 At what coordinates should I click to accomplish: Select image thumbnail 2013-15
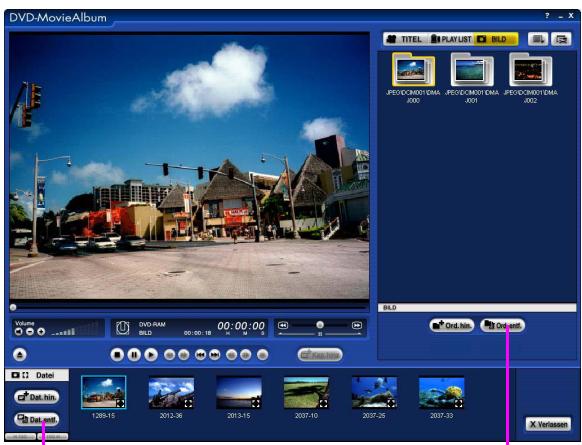click(239, 393)
